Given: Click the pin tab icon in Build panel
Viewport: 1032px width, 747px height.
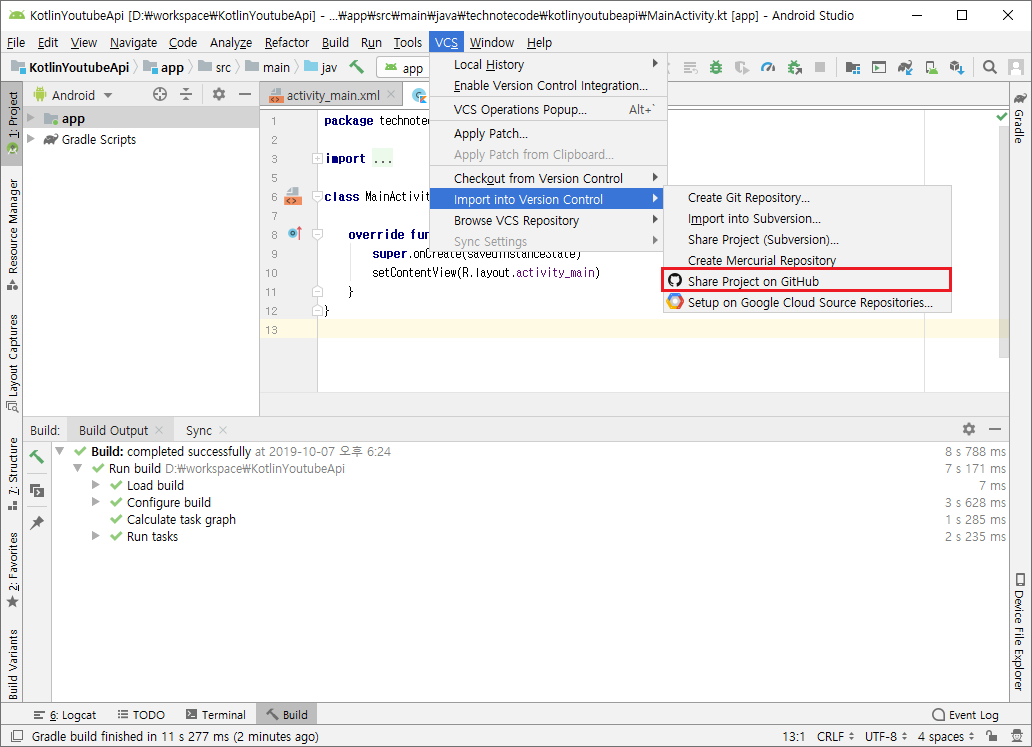Looking at the screenshot, I should click(37, 523).
